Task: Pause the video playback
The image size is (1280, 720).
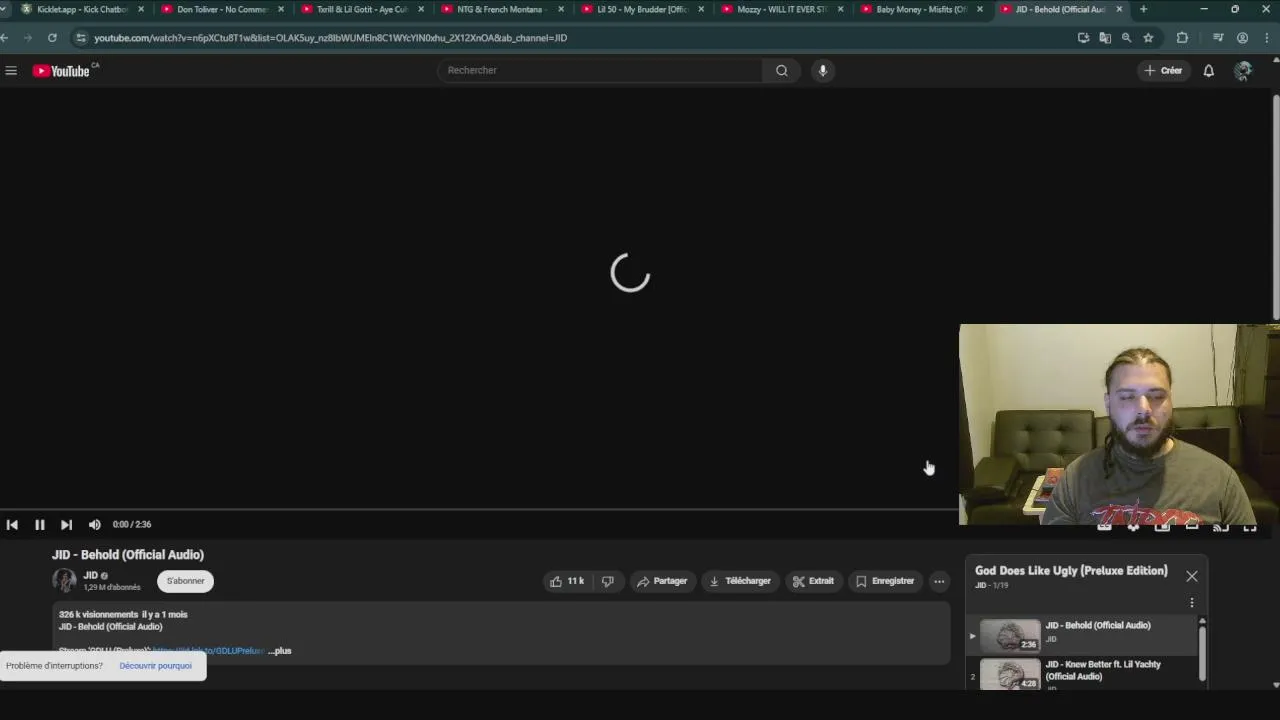Action: click(39, 524)
